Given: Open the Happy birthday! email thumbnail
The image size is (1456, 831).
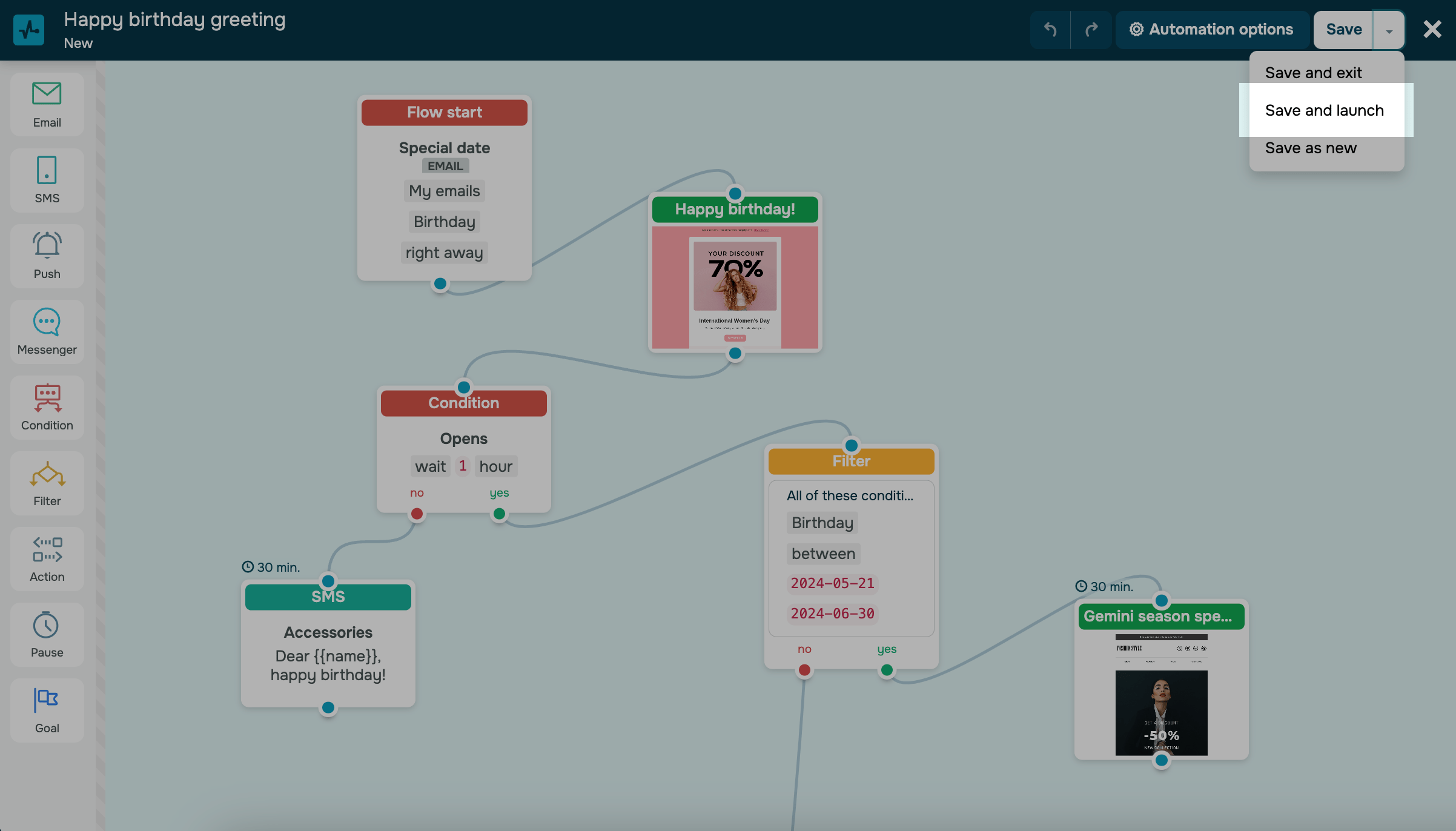Looking at the screenshot, I should (x=735, y=288).
